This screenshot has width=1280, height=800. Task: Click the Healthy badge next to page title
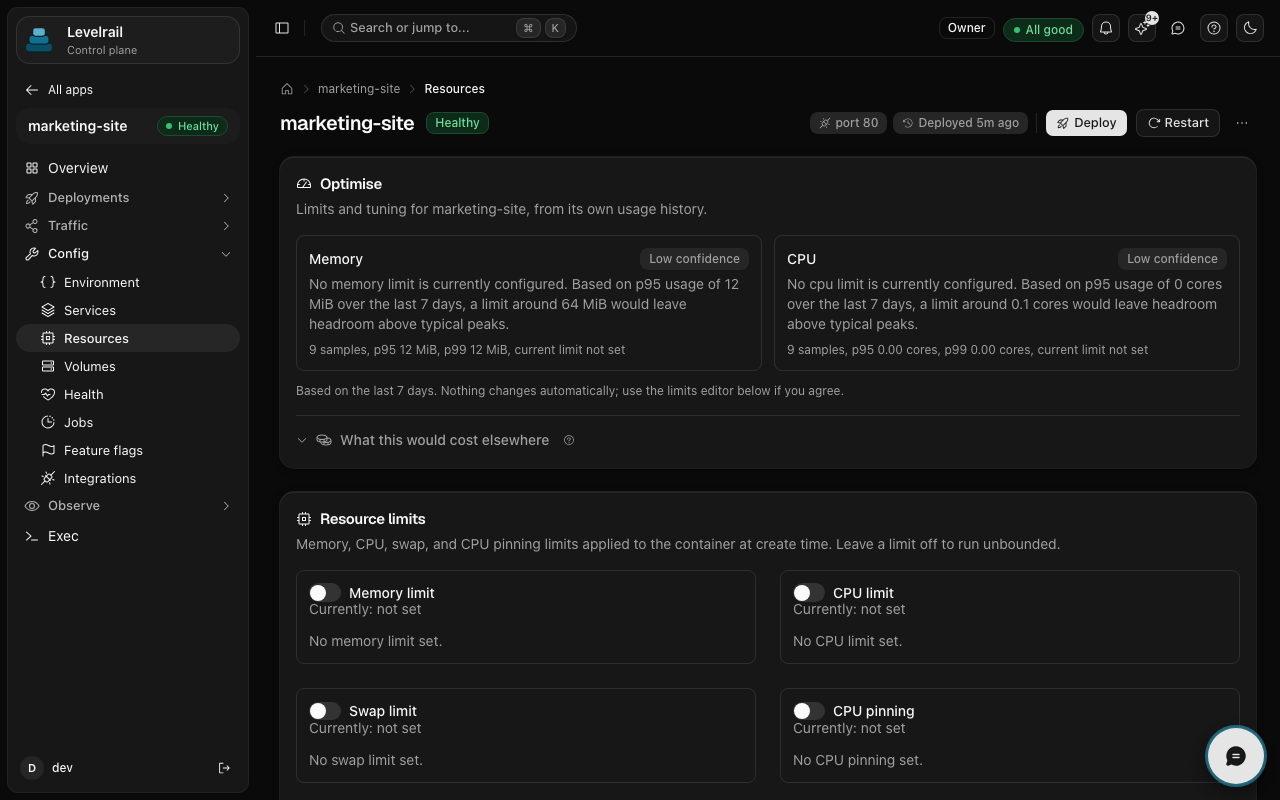[x=457, y=123]
